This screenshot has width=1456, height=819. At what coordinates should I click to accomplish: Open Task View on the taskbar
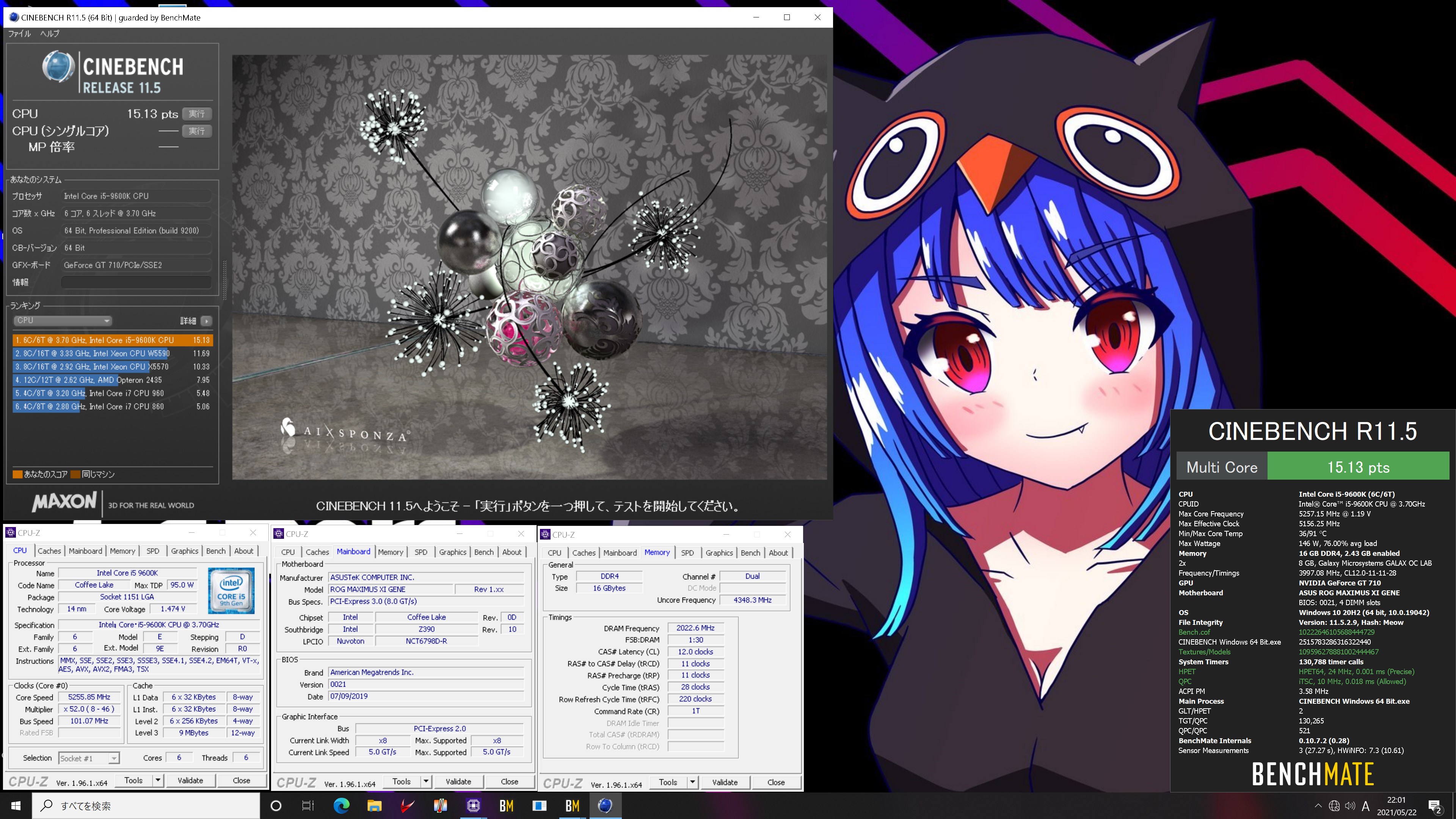point(308,805)
